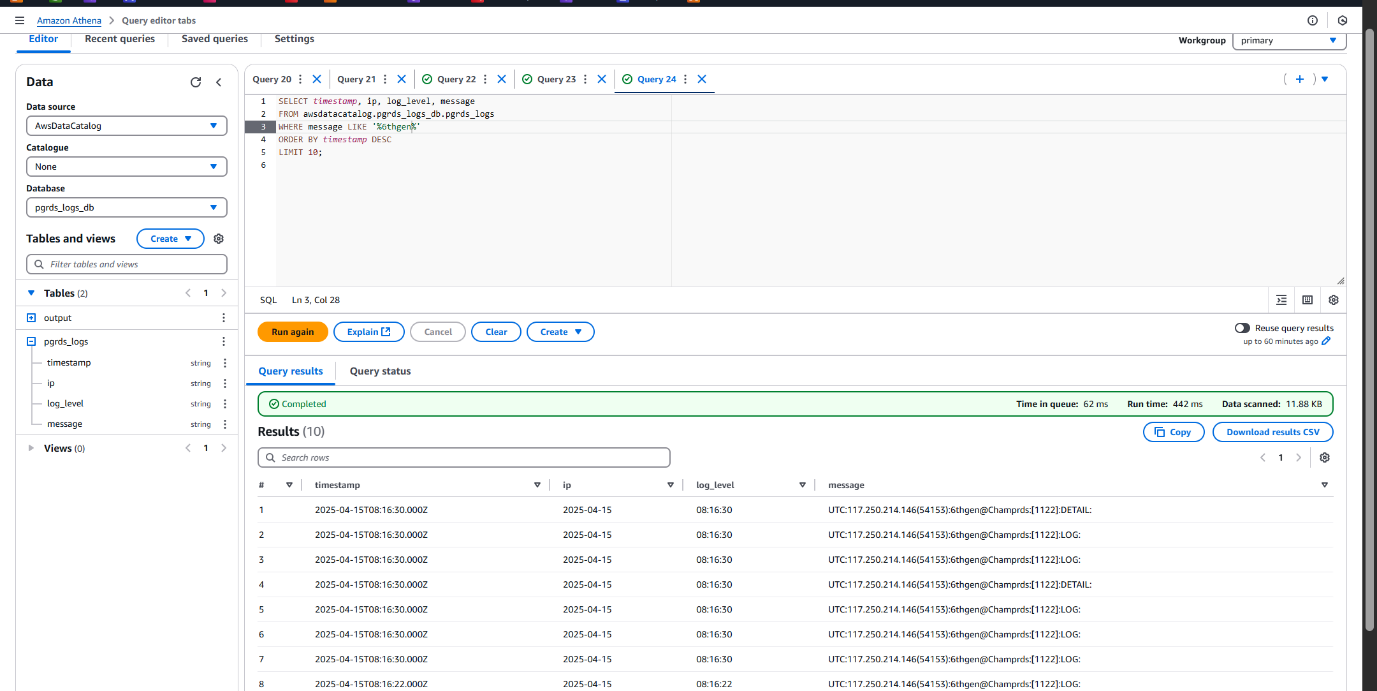Viewport: 1377px width, 691px height.
Task: Open the query tabs list dropdown arrow
Action: 1325,79
